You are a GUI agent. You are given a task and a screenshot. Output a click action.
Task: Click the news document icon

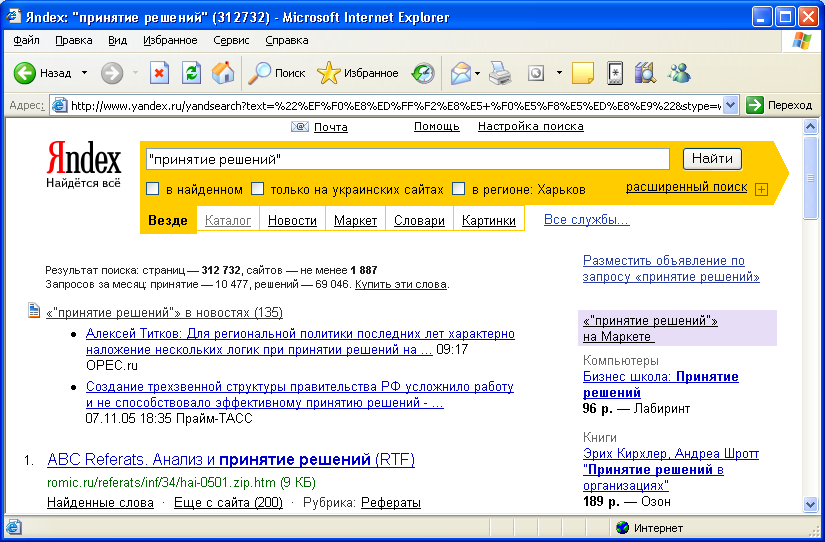(34, 311)
